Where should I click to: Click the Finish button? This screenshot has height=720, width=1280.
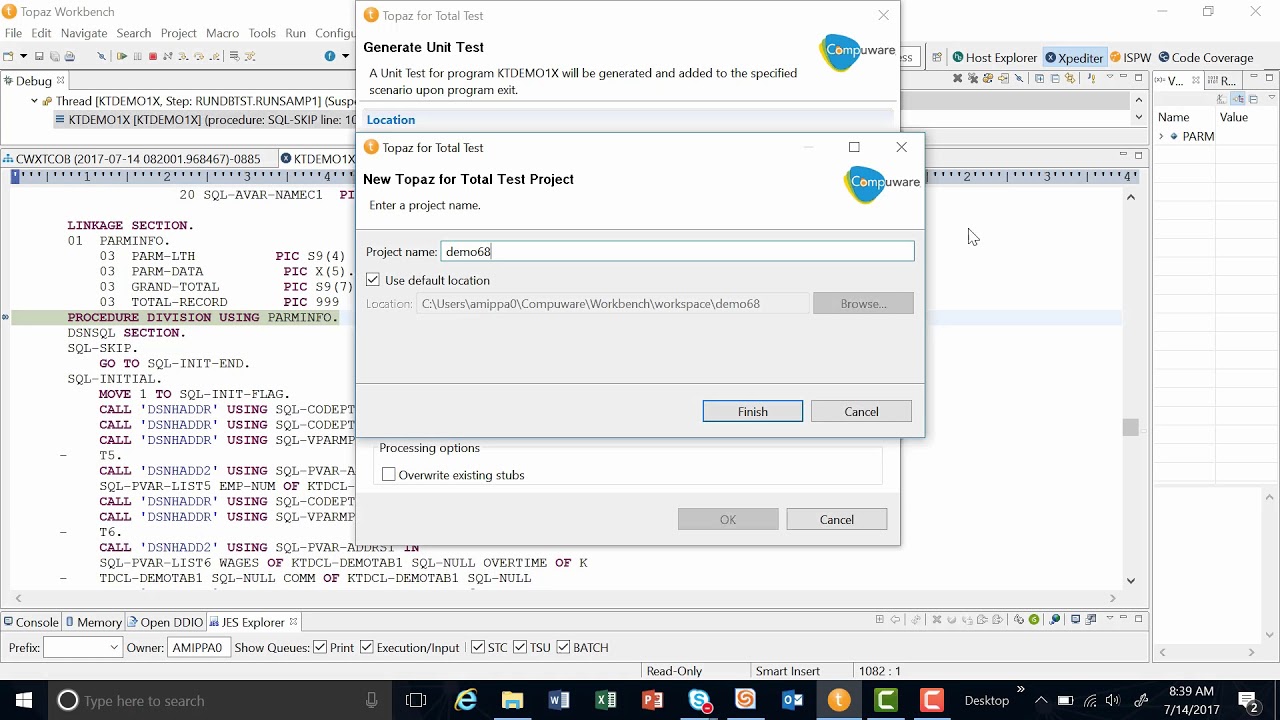[x=752, y=412]
